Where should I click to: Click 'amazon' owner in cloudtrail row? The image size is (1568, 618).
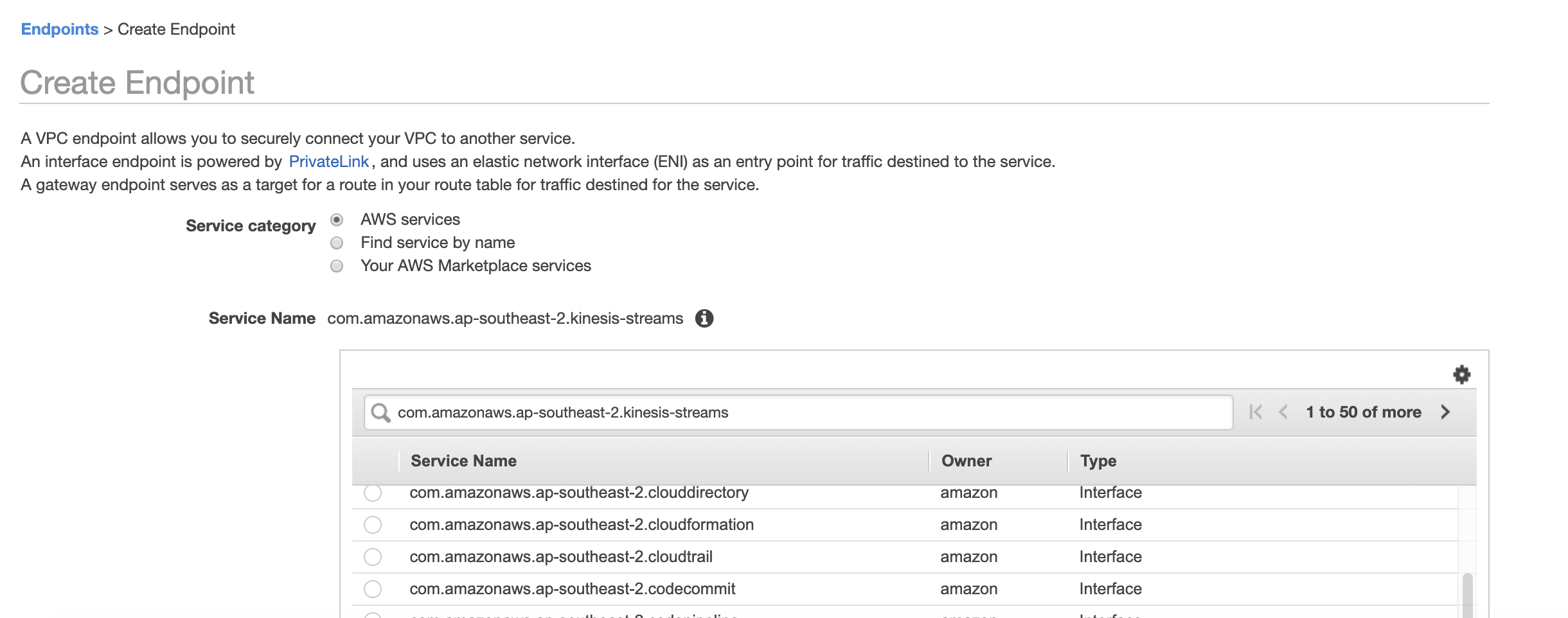tap(969, 557)
